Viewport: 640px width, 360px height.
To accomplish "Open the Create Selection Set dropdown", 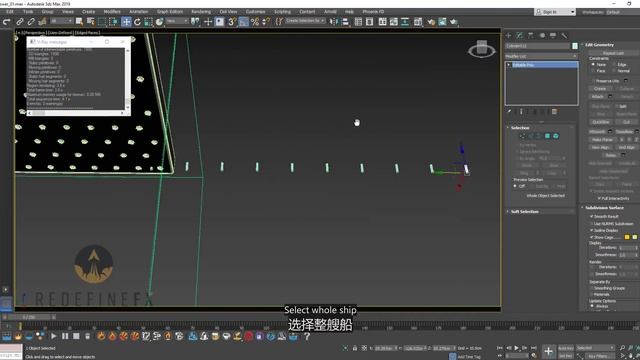I will point(305,21).
